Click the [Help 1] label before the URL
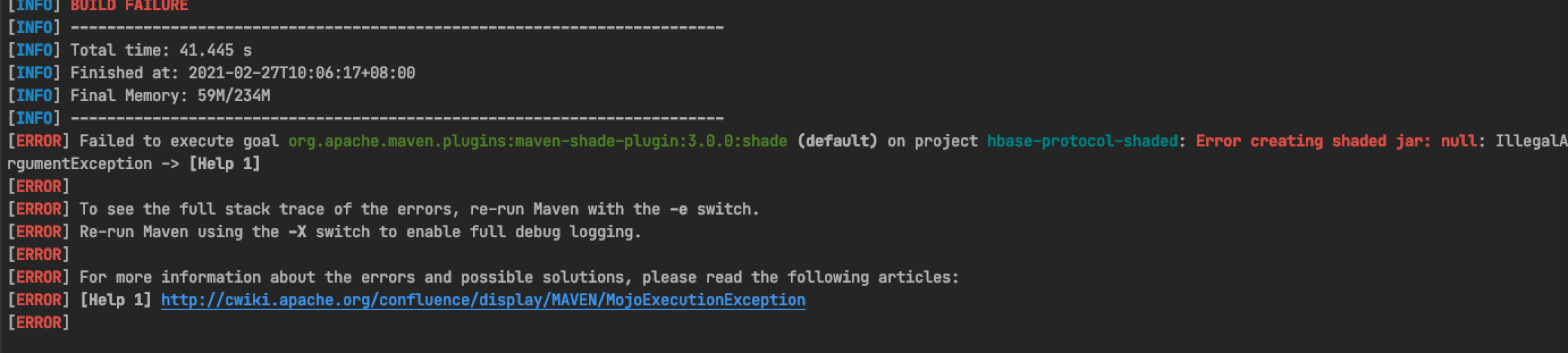The image size is (1568, 353). [x=116, y=300]
